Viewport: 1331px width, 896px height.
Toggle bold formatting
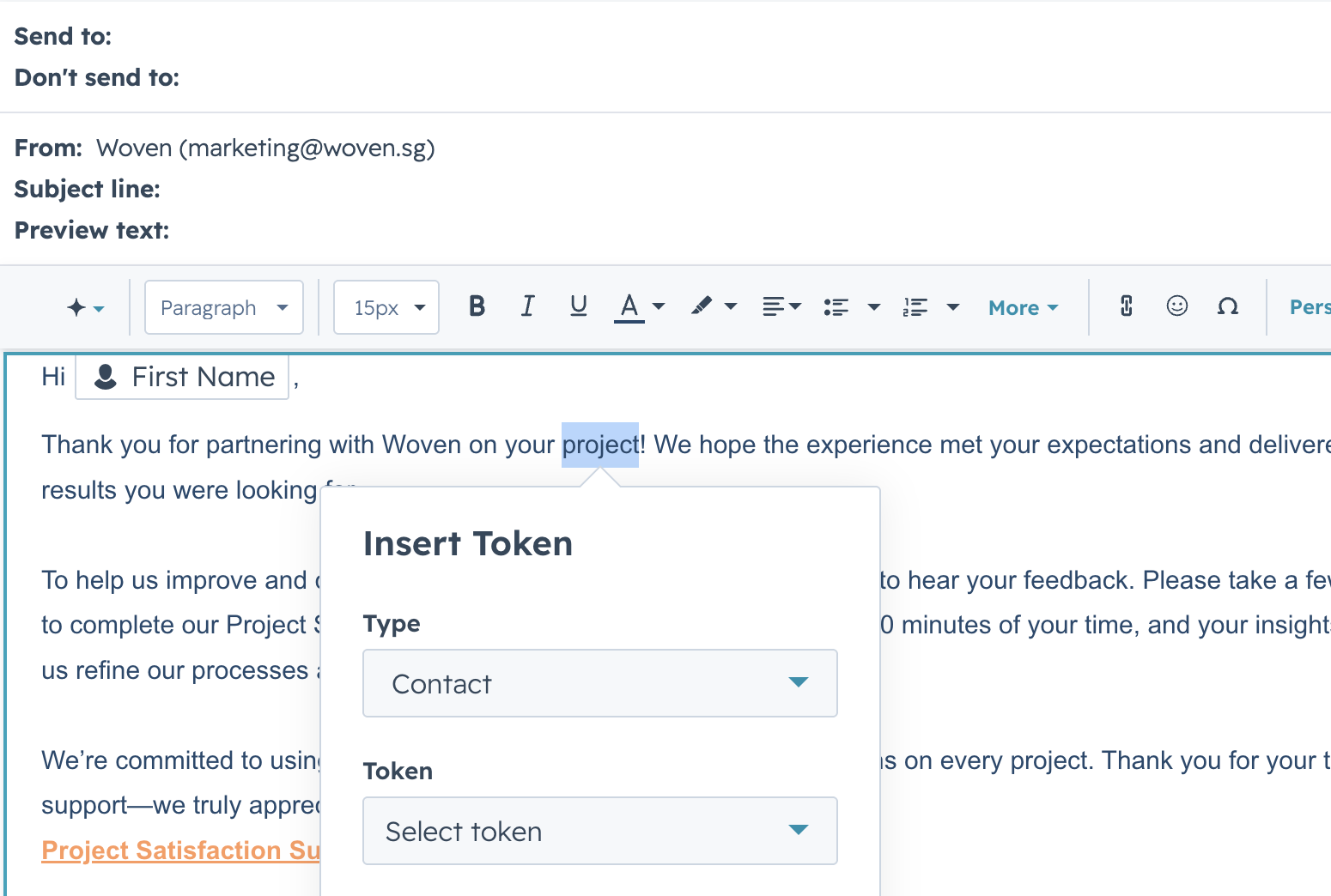tap(477, 306)
